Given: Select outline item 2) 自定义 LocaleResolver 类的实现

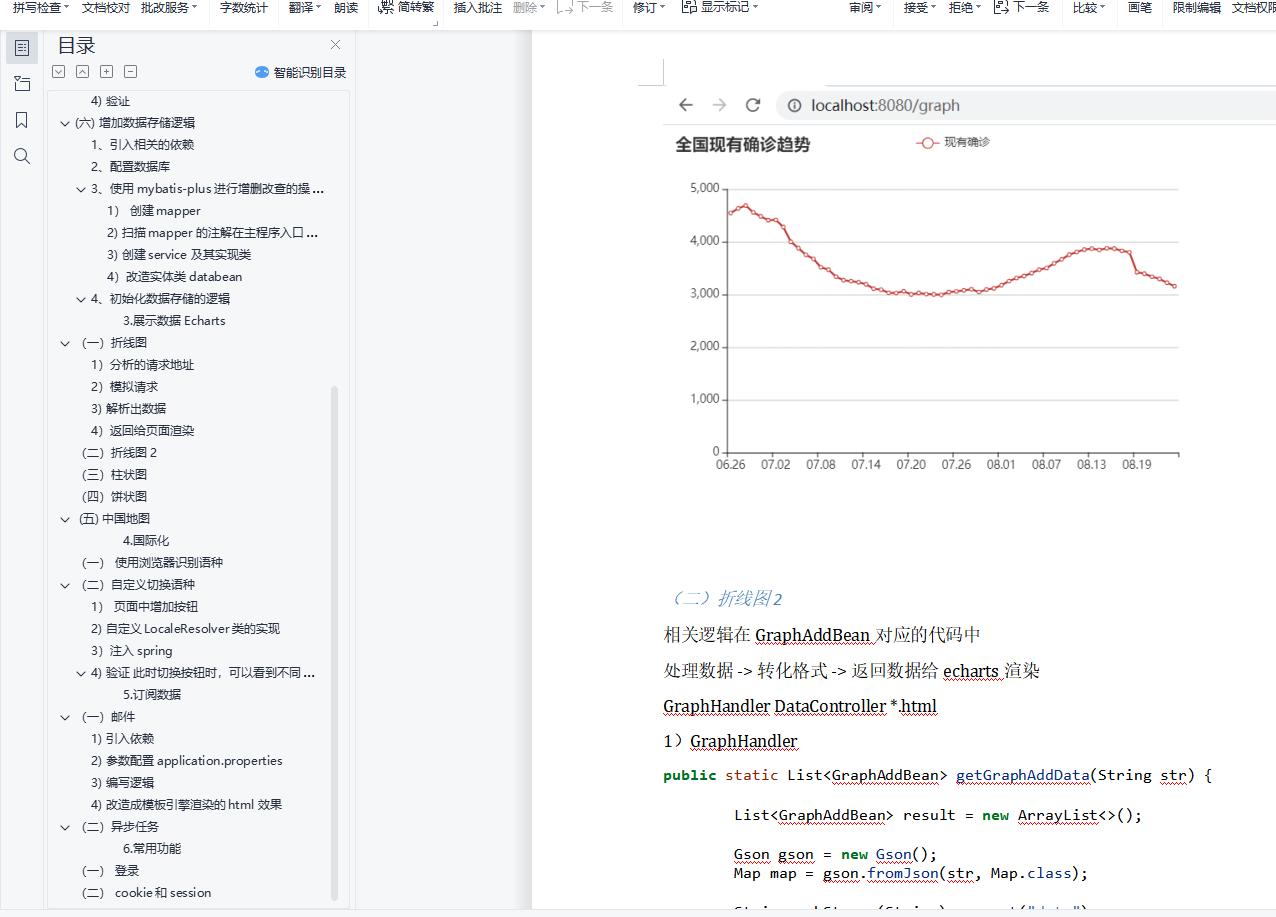Looking at the screenshot, I should pyautogui.click(x=185, y=629).
